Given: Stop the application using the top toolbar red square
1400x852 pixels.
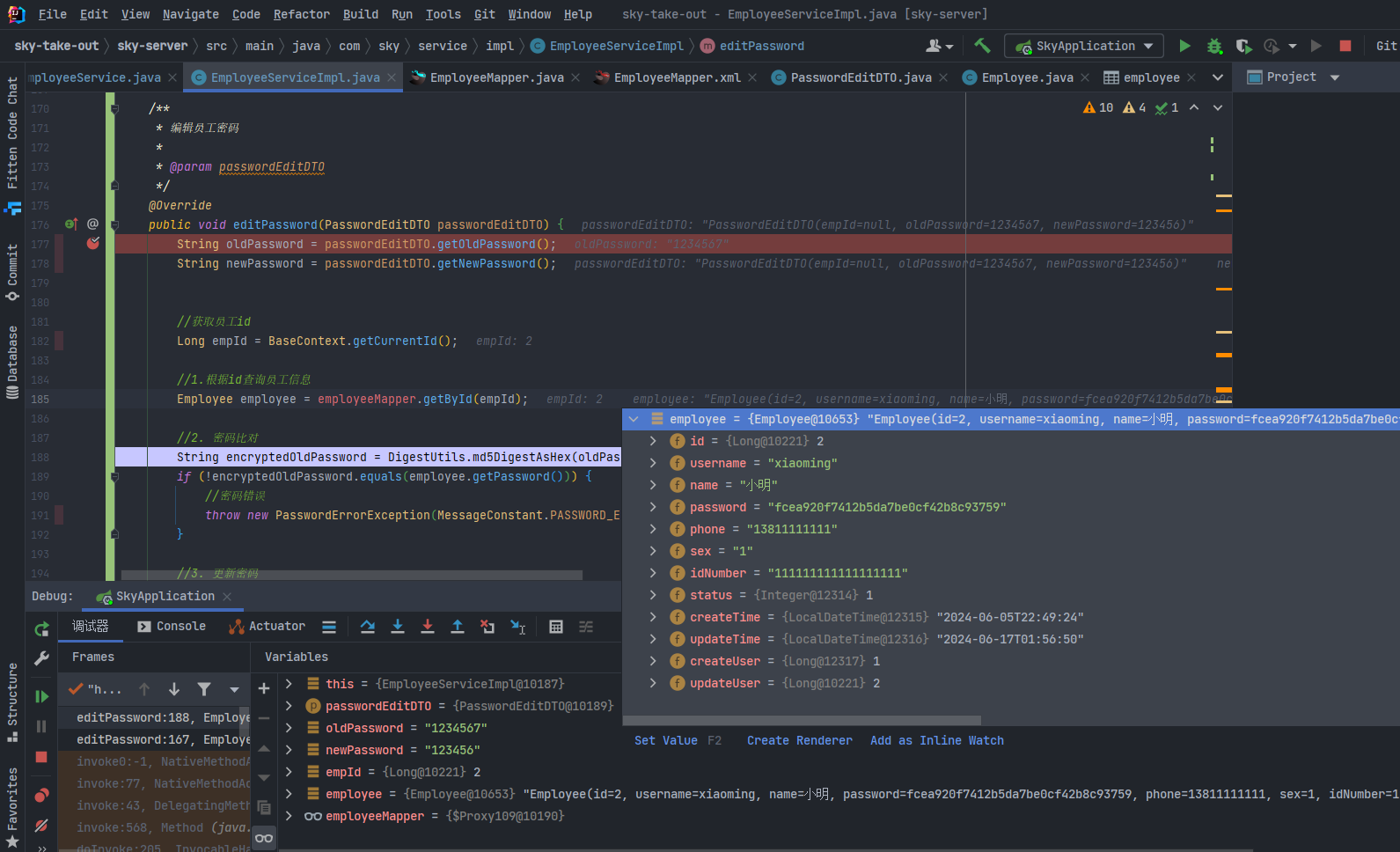Looking at the screenshot, I should (x=1345, y=46).
